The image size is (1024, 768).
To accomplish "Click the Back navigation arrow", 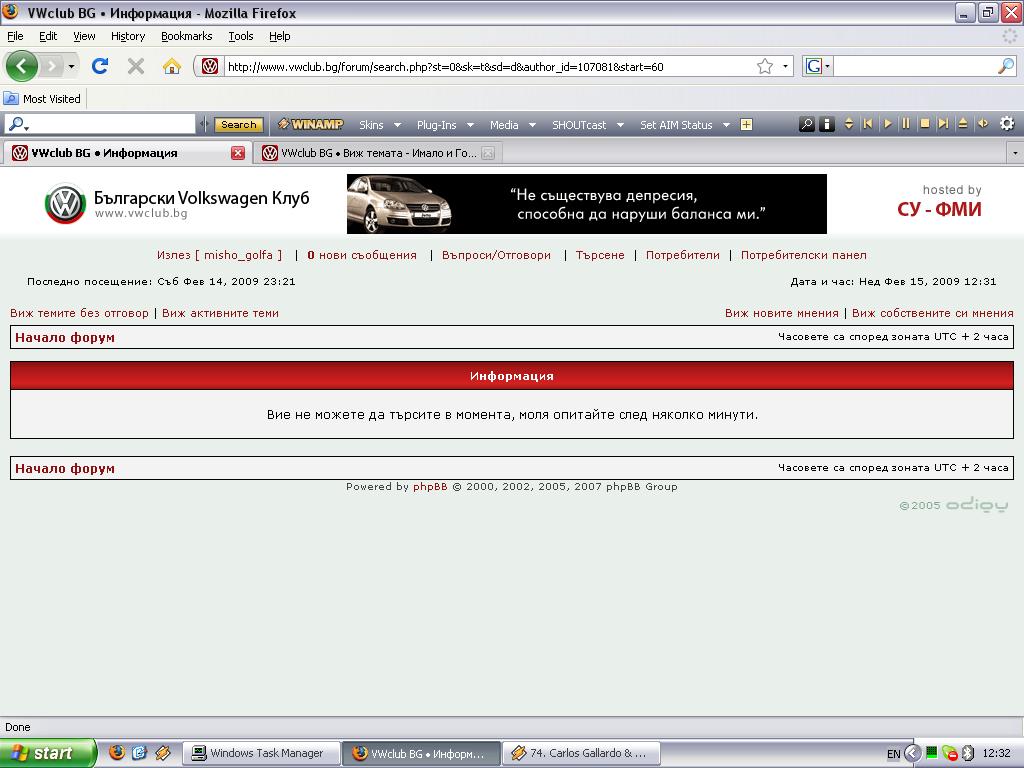I will (x=22, y=66).
